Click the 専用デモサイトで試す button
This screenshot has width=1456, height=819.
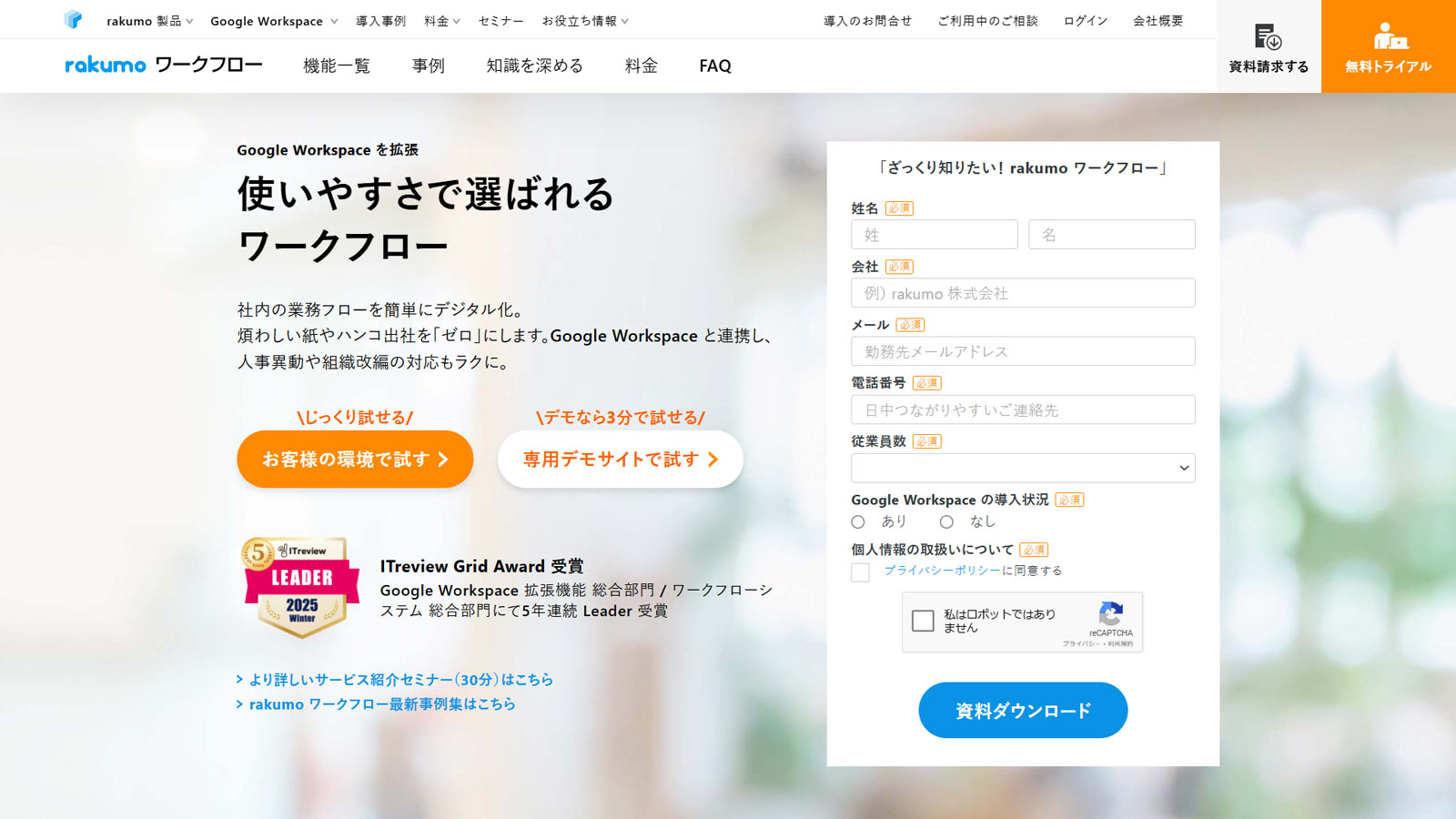[x=621, y=460]
